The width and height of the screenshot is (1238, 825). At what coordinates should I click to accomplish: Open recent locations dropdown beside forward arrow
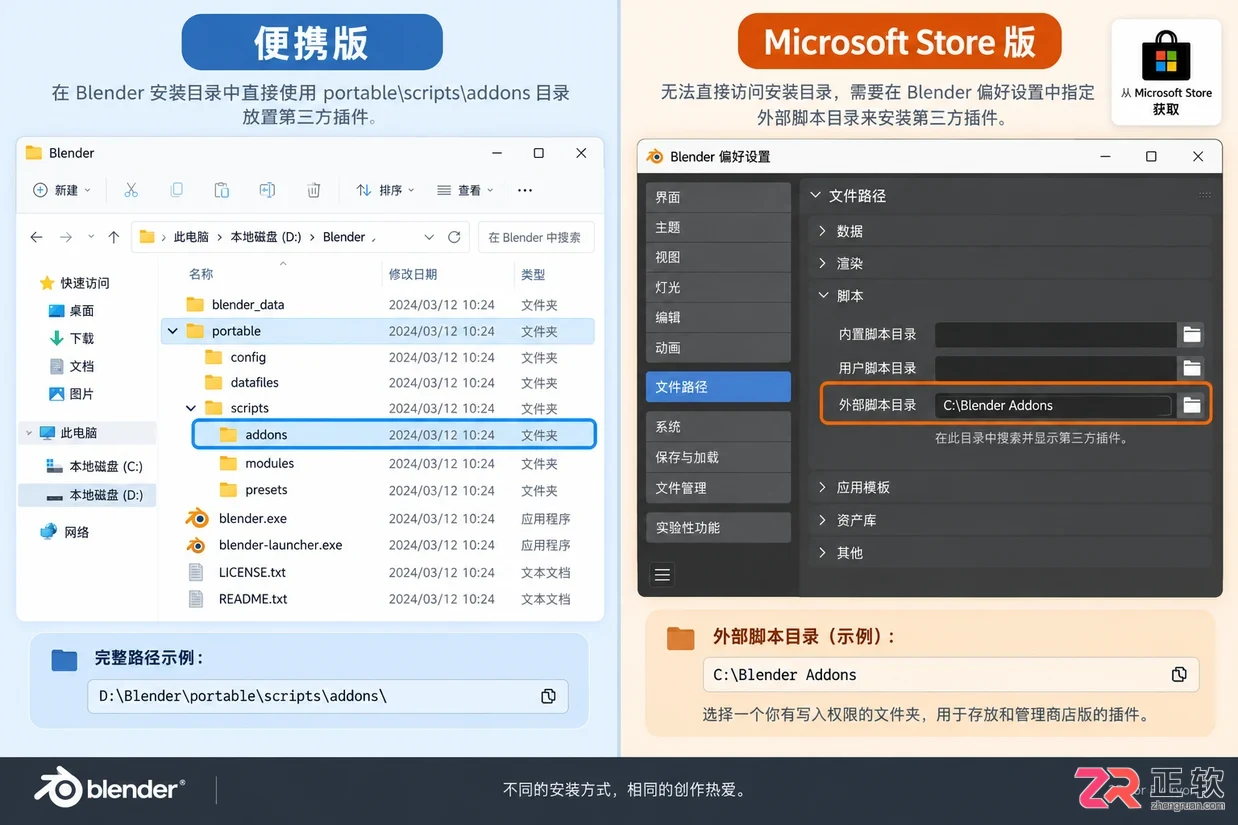click(x=91, y=237)
